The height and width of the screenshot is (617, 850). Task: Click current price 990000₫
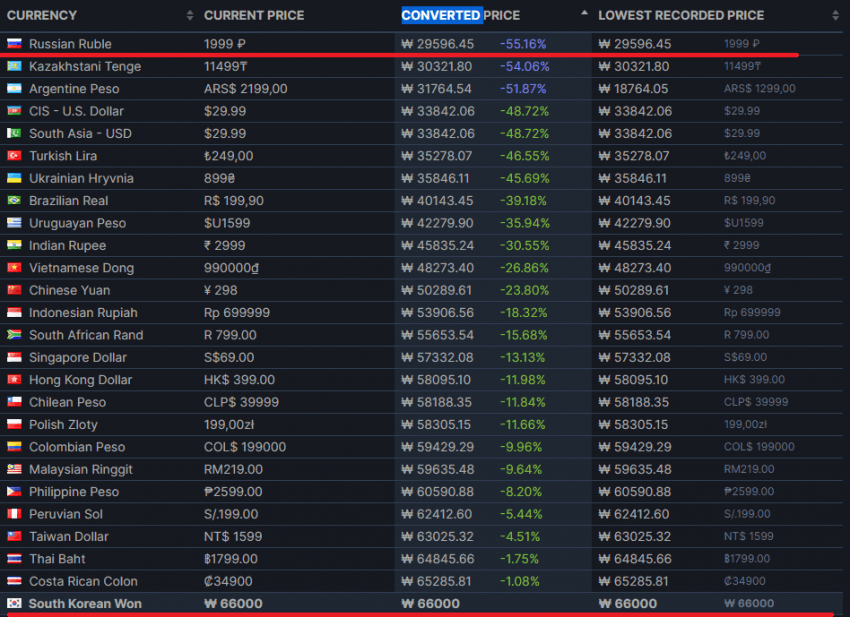click(x=231, y=267)
